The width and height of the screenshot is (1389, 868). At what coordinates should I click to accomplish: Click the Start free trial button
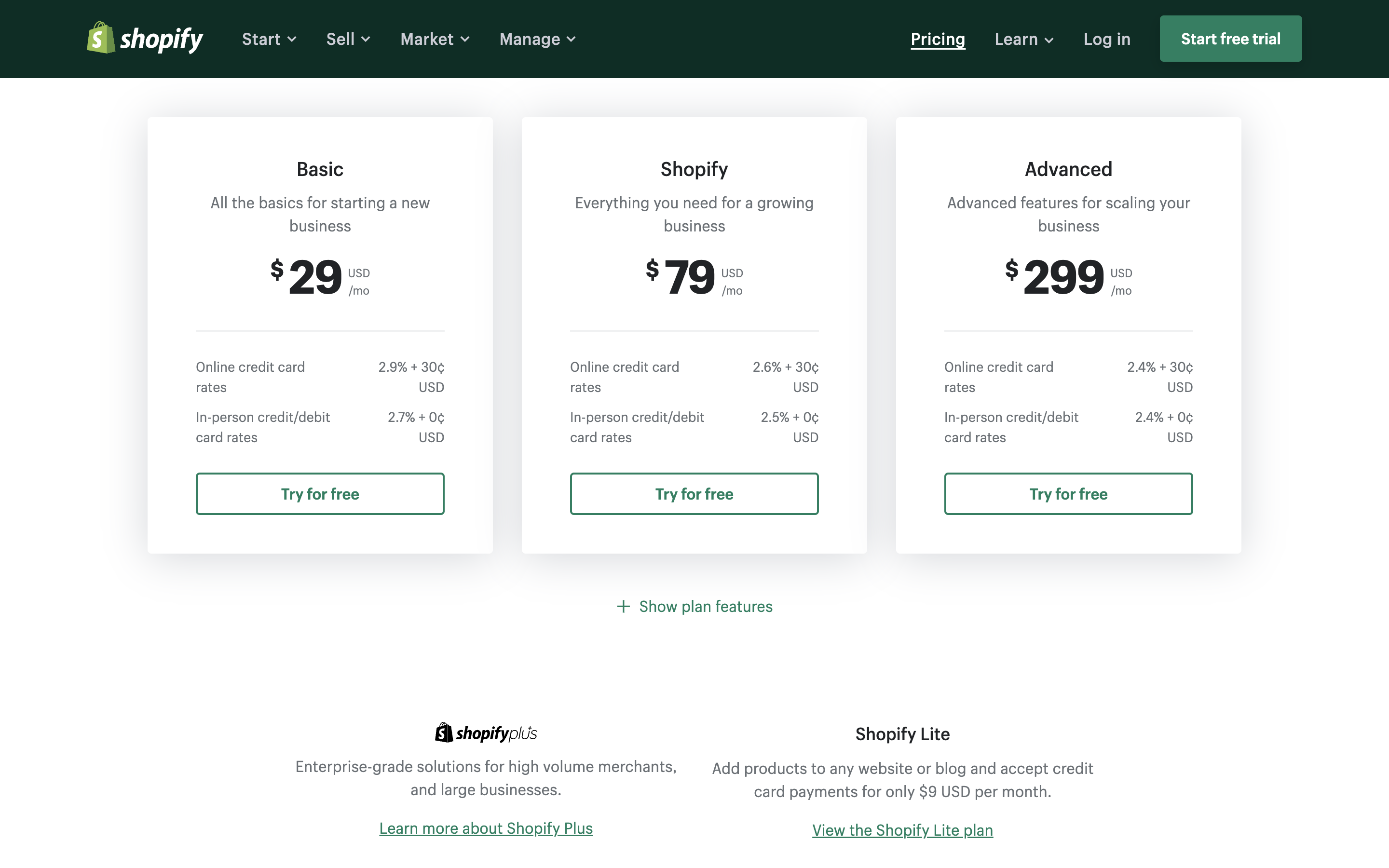tap(1231, 39)
